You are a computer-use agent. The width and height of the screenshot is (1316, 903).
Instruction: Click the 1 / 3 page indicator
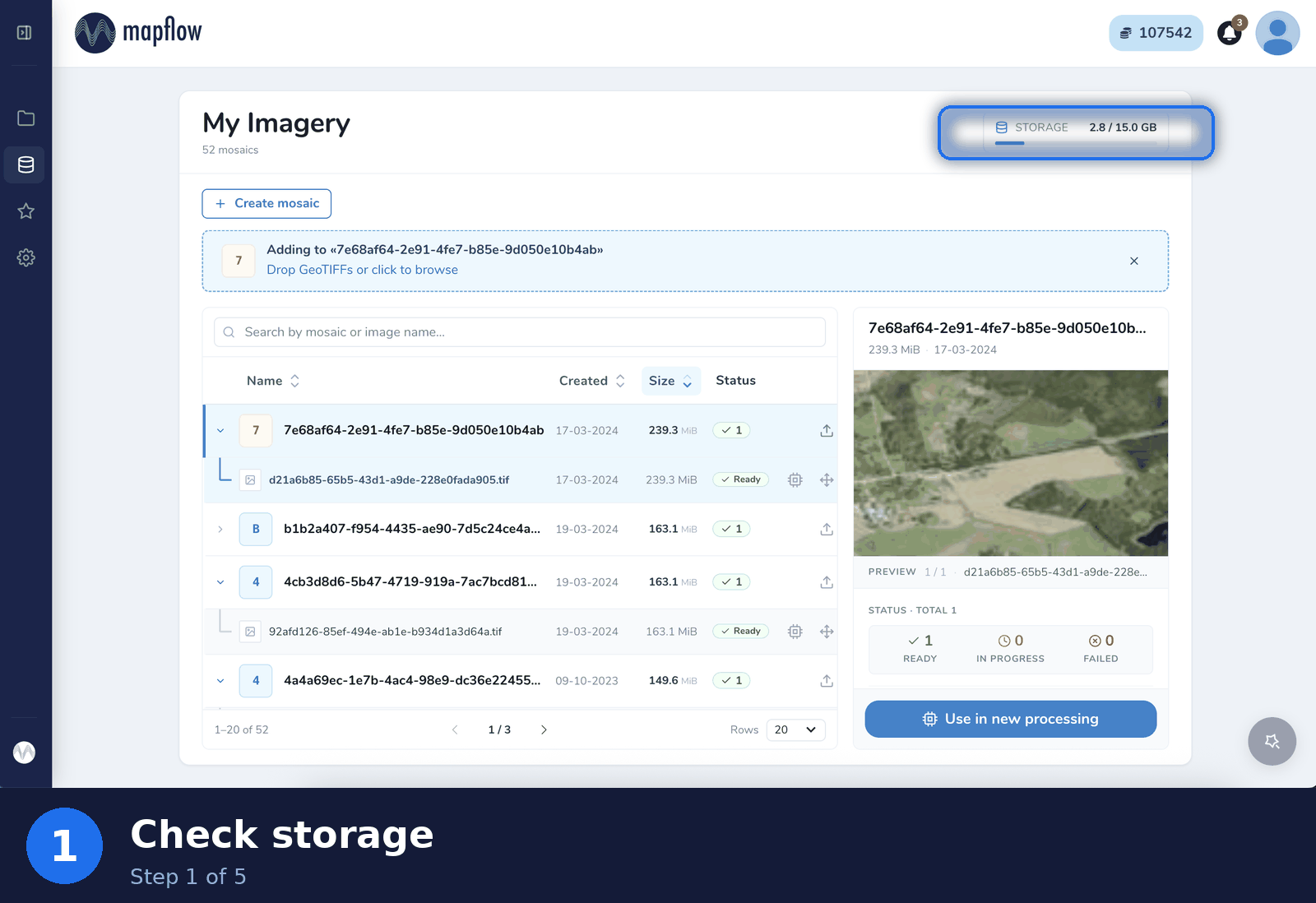pos(499,729)
